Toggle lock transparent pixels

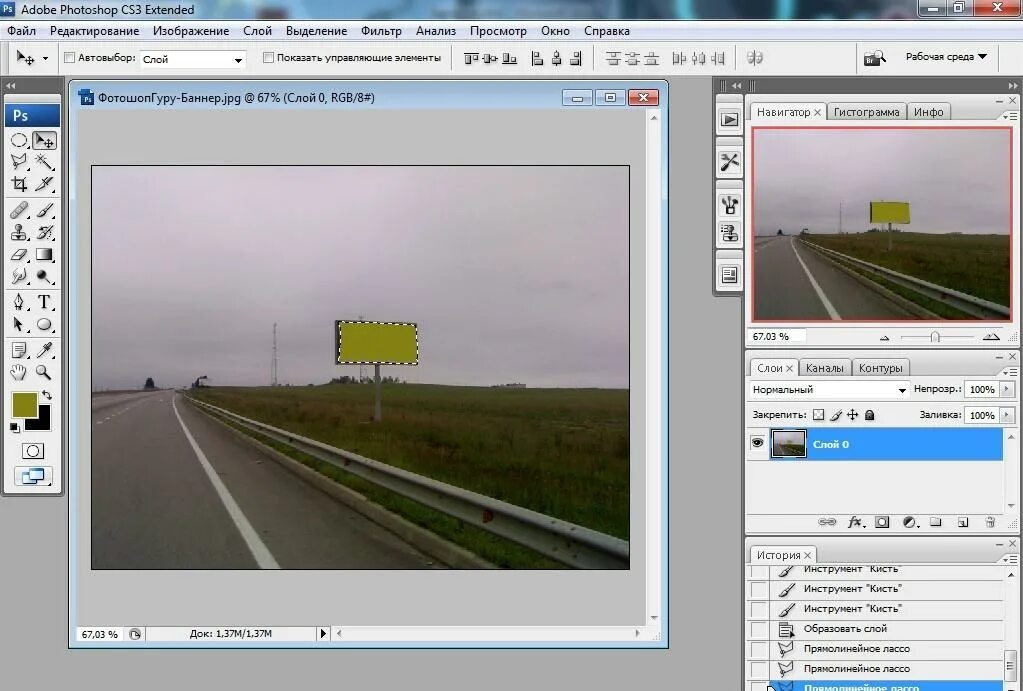(819, 415)
